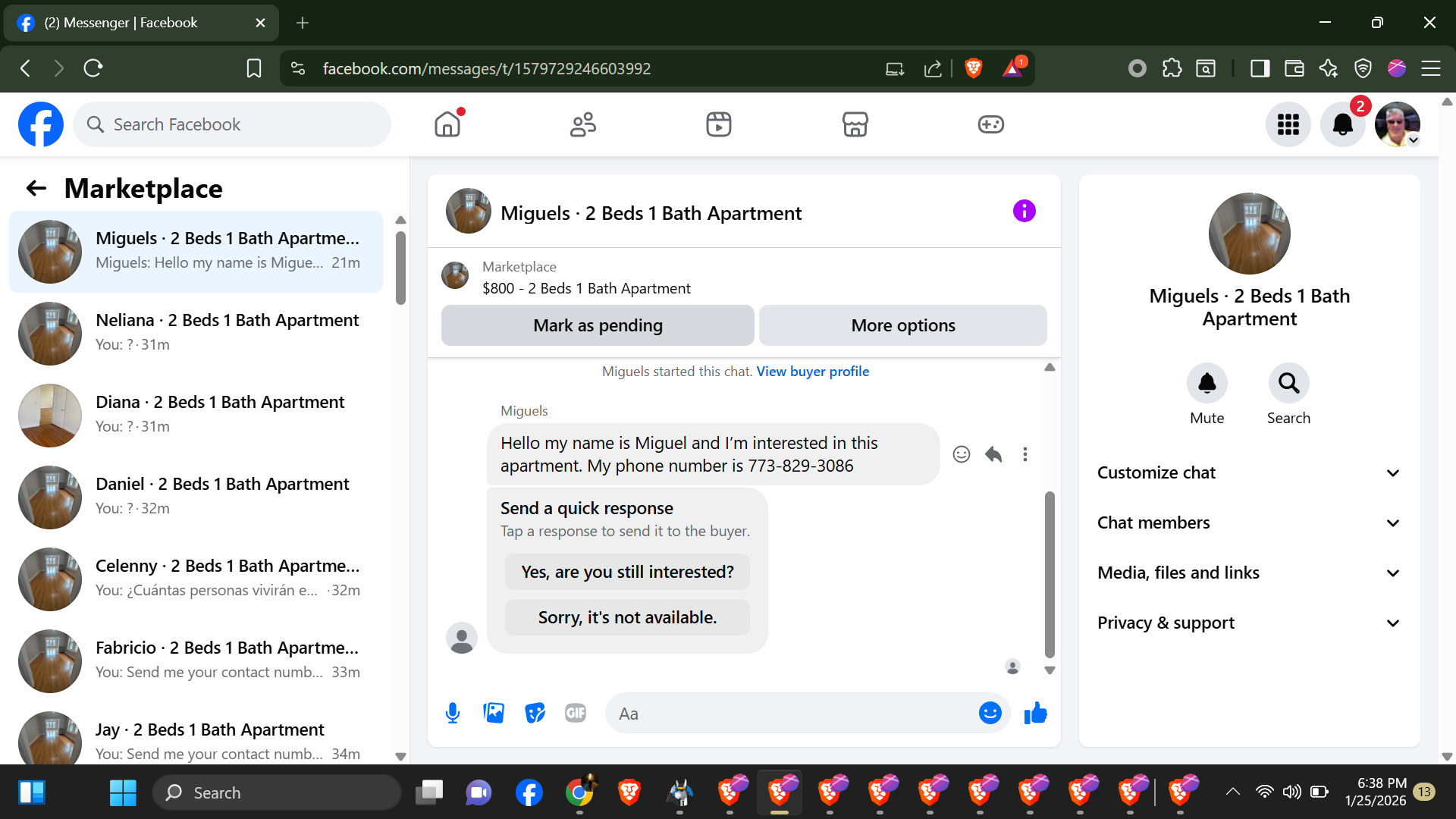Expand the Privacy & support section
This screenshot has height=819, width=1456.
1249,623
